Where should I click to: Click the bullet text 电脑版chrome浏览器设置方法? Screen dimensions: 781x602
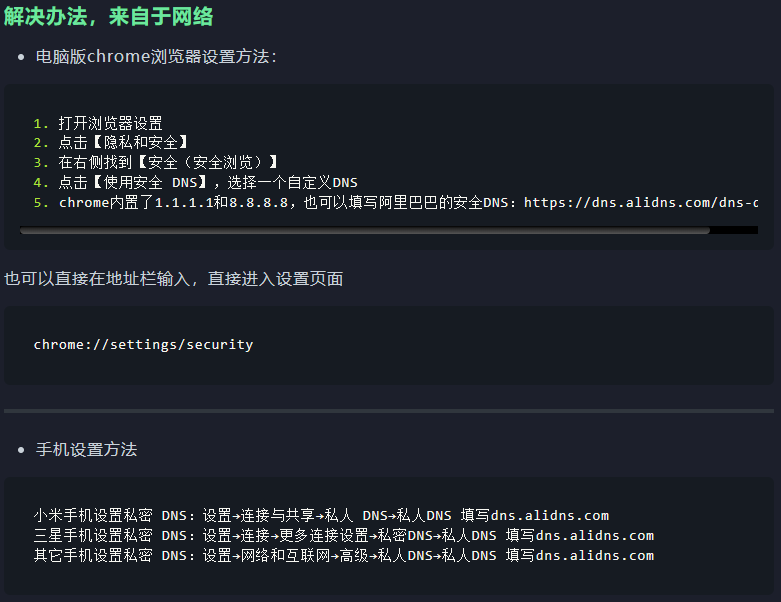[x=156, y=56]
